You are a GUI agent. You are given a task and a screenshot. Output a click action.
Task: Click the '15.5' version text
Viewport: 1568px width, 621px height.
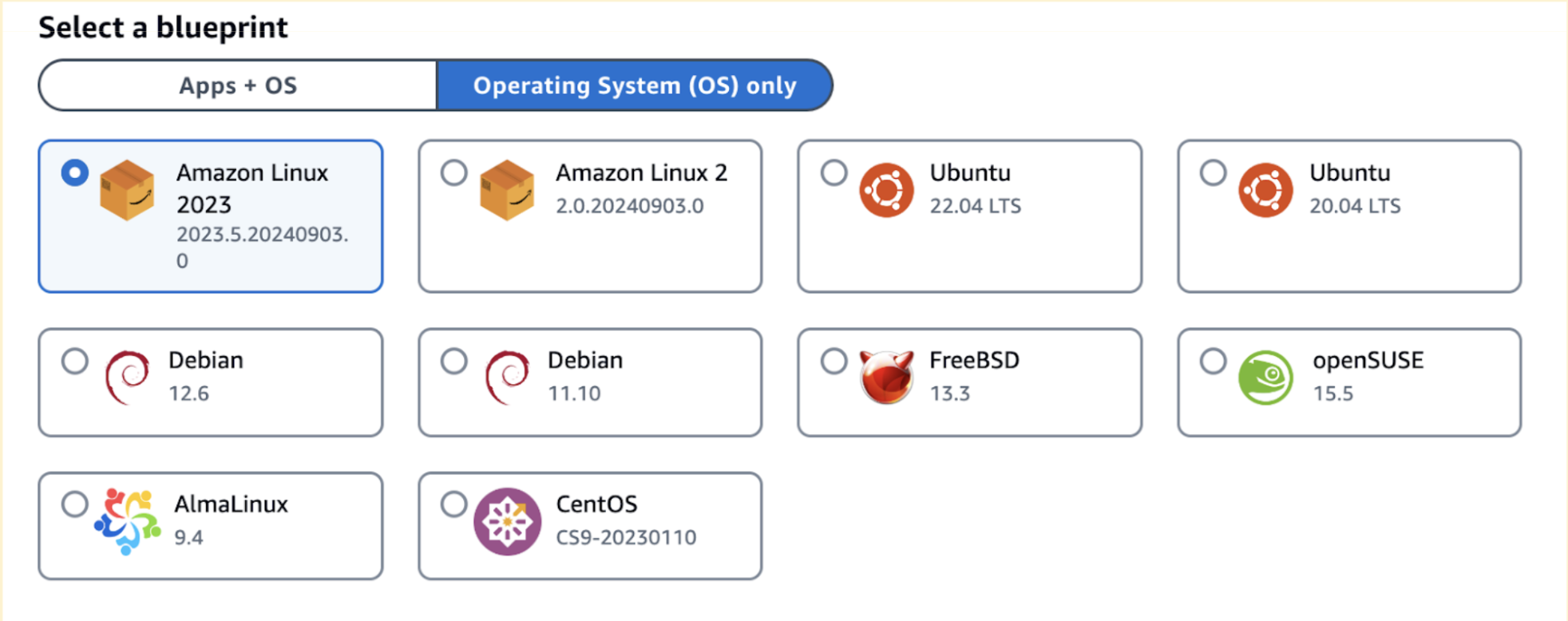[x=1333, y=394]
